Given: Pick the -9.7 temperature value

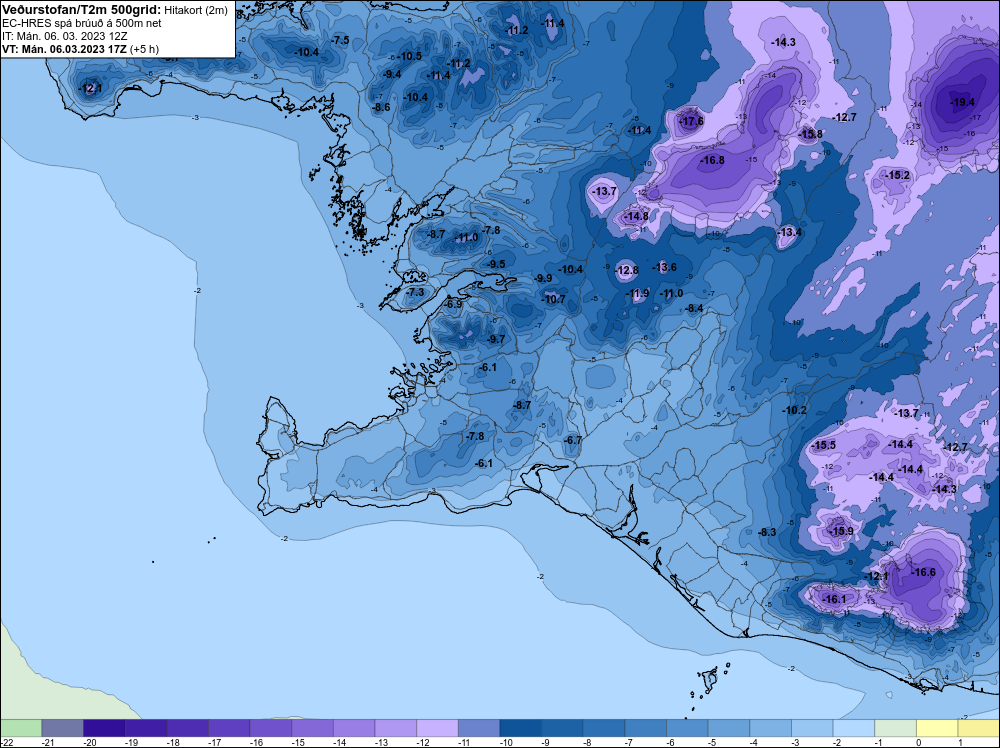Looking at the screenshot, I should 496,339.
